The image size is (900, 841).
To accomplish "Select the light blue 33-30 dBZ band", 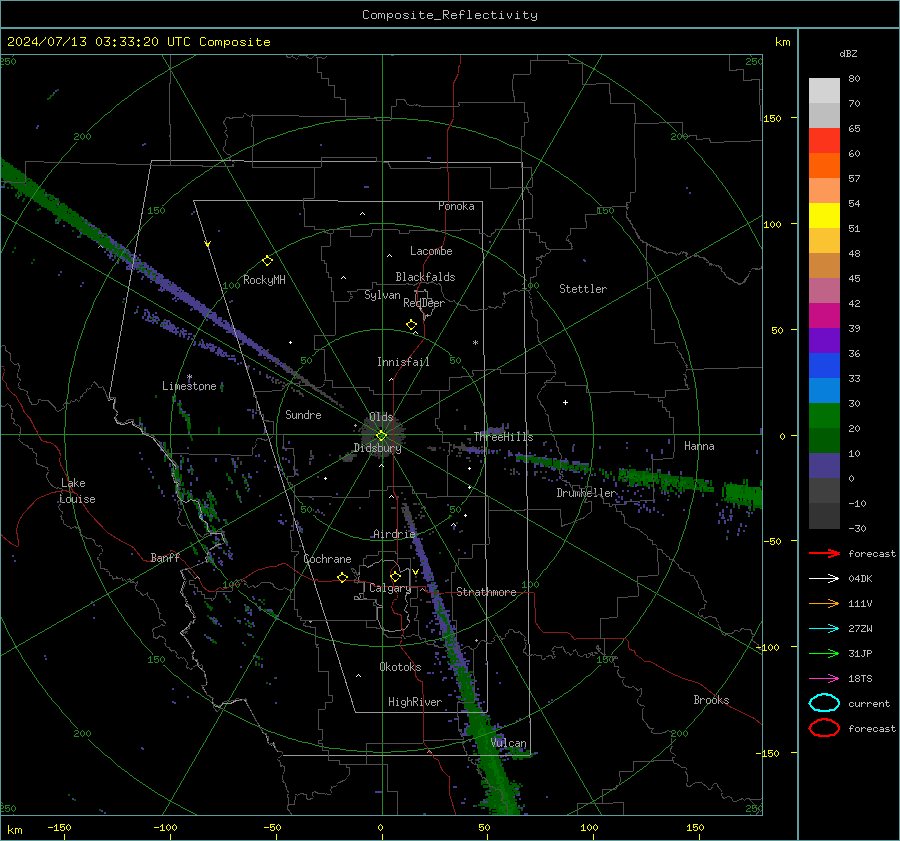I will (824, 390).
